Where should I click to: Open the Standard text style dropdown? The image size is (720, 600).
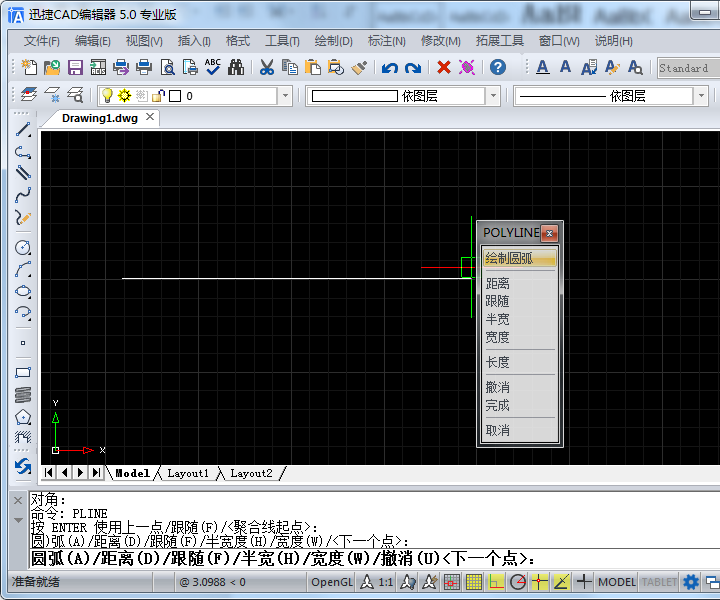point(688,68)
